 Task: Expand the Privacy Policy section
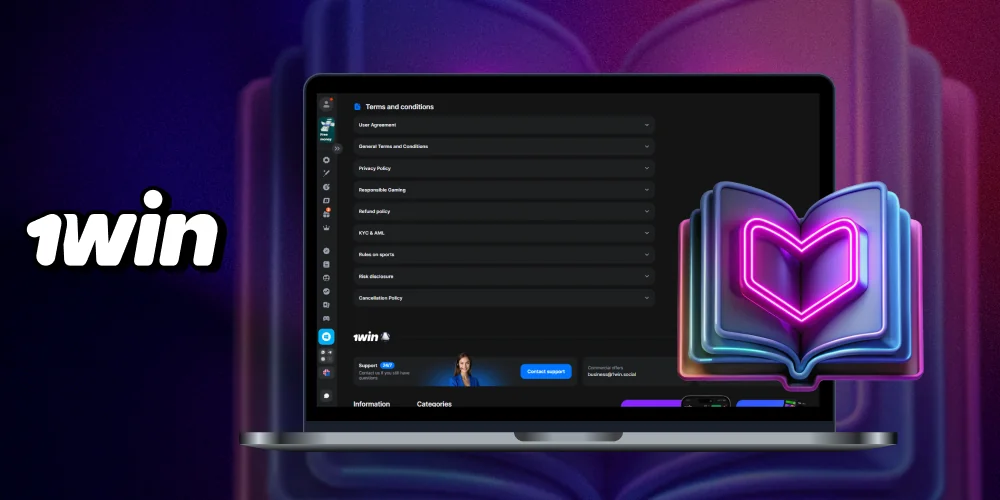(x=504, y=168)
